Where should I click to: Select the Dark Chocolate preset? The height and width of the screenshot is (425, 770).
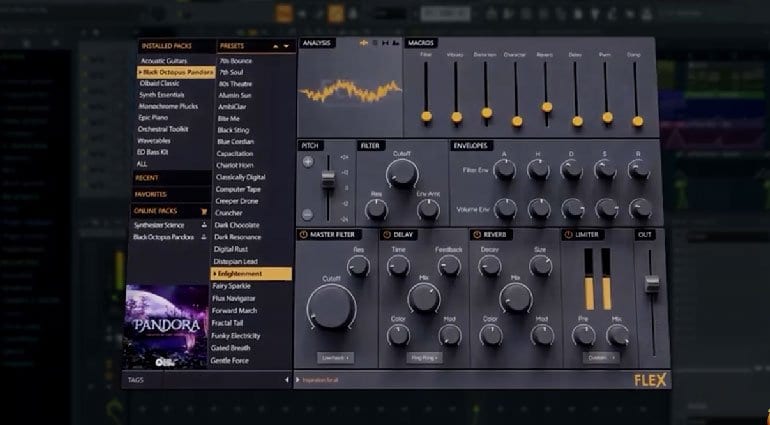237,225
